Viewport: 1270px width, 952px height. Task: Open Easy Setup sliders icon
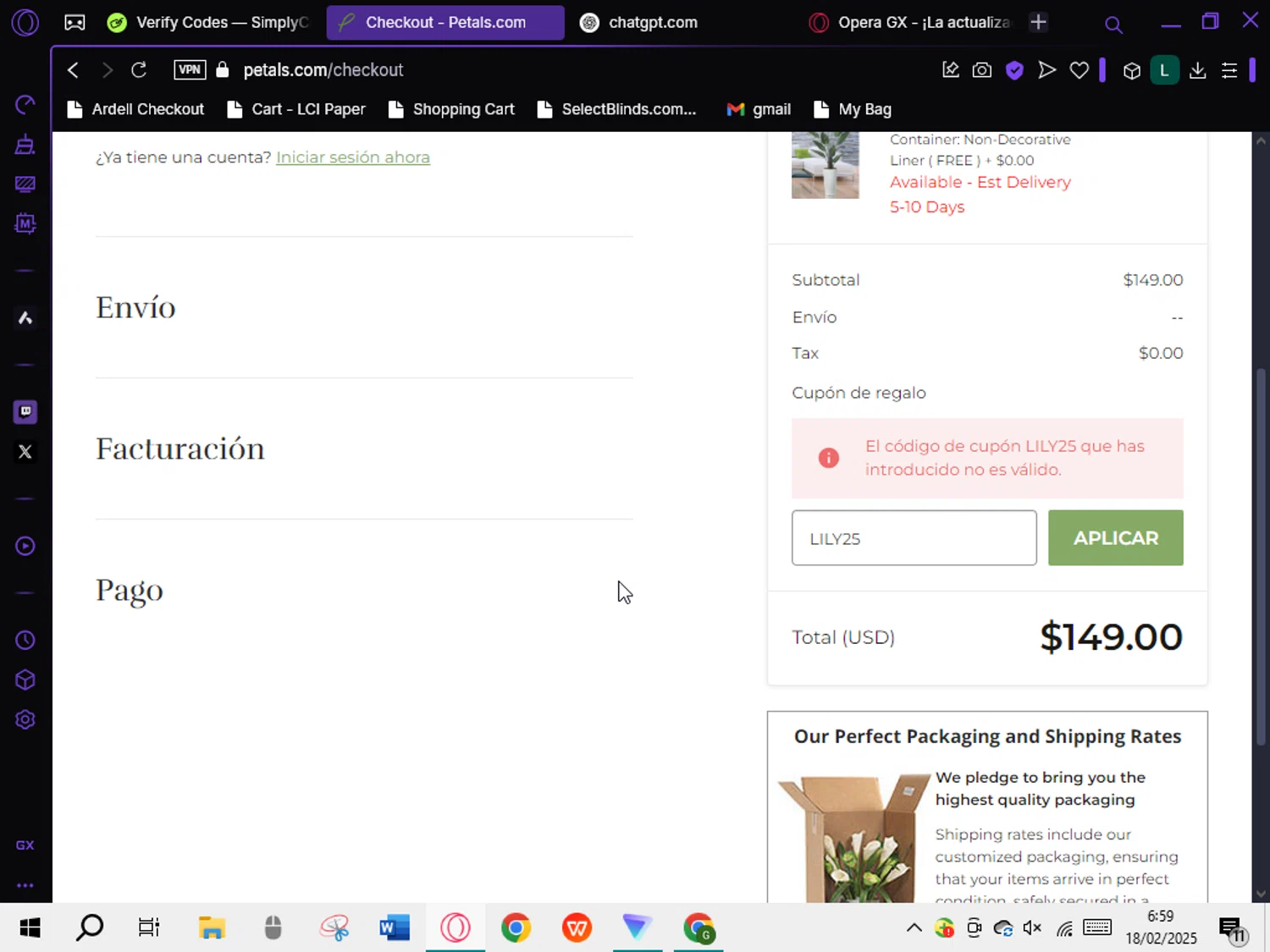point(1229,71)
